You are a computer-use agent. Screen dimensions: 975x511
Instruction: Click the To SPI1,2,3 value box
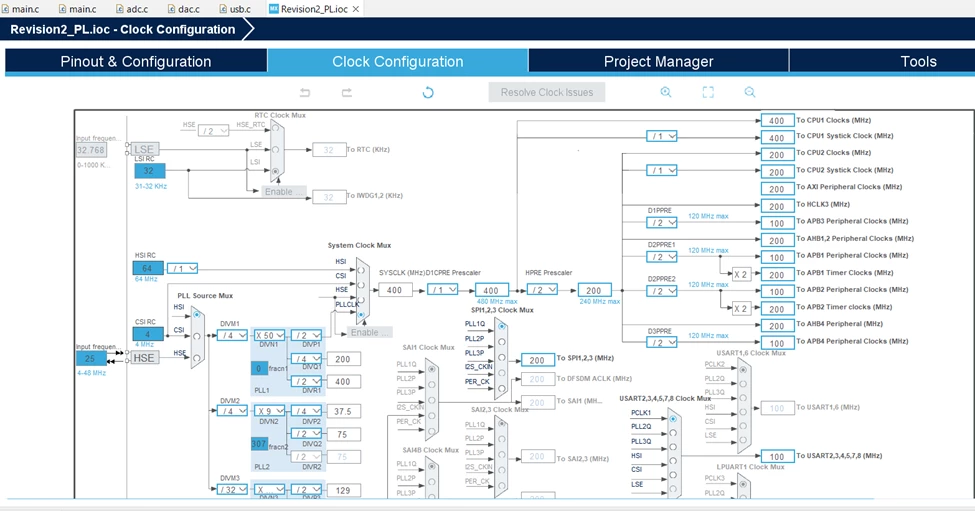point(538,360)
